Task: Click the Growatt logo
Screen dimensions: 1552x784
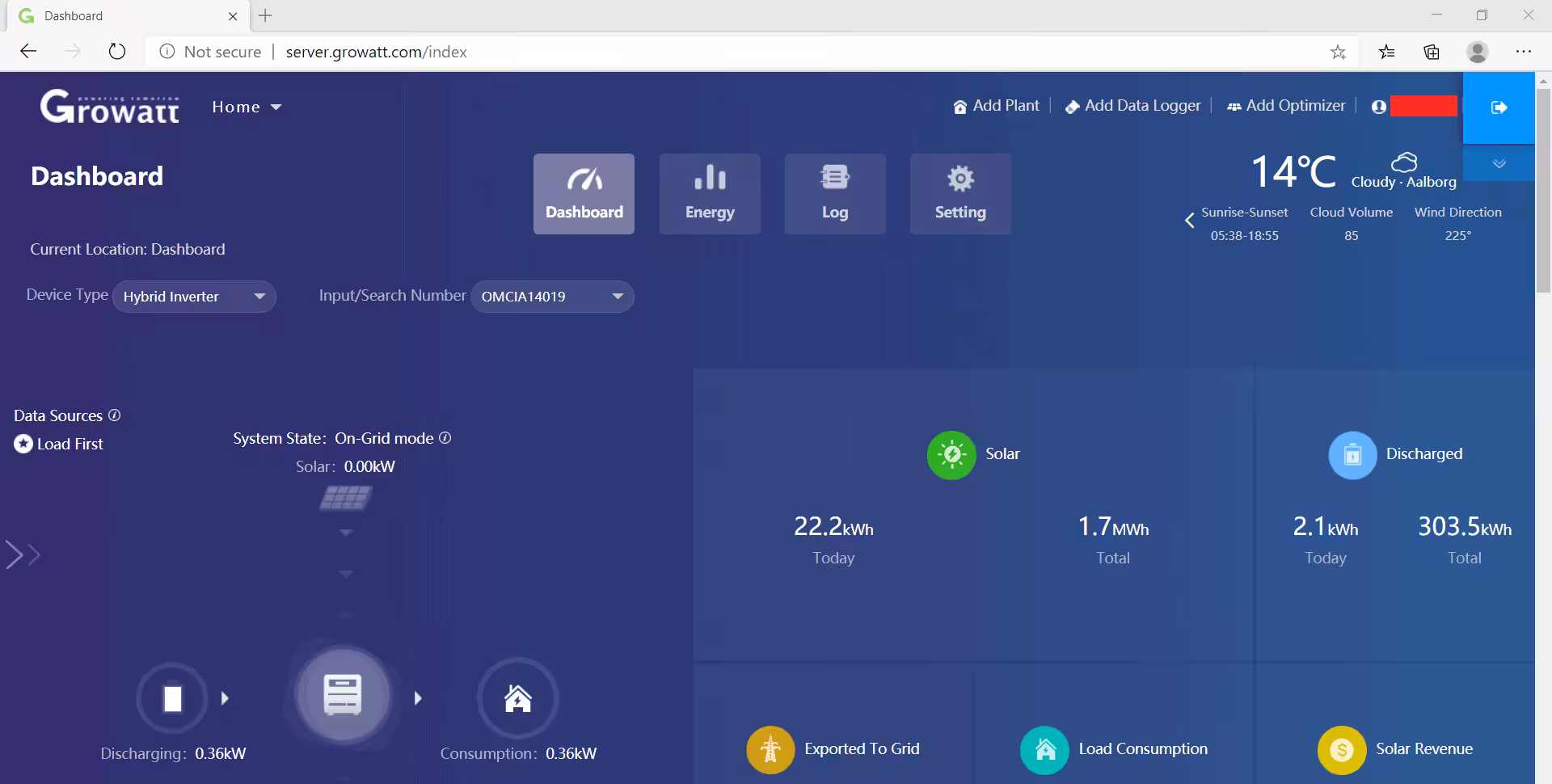Action: 110,106
